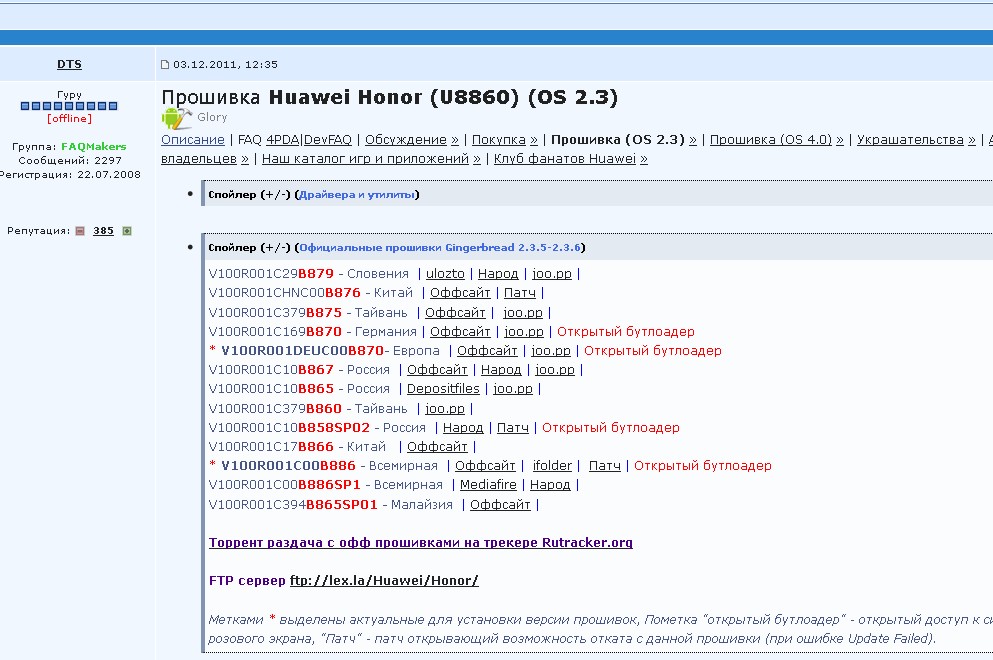Screen dimensions: 993x660
Task: Click Народ link for B886SP1 Всемирная
Action: click(x=550, y=485)
